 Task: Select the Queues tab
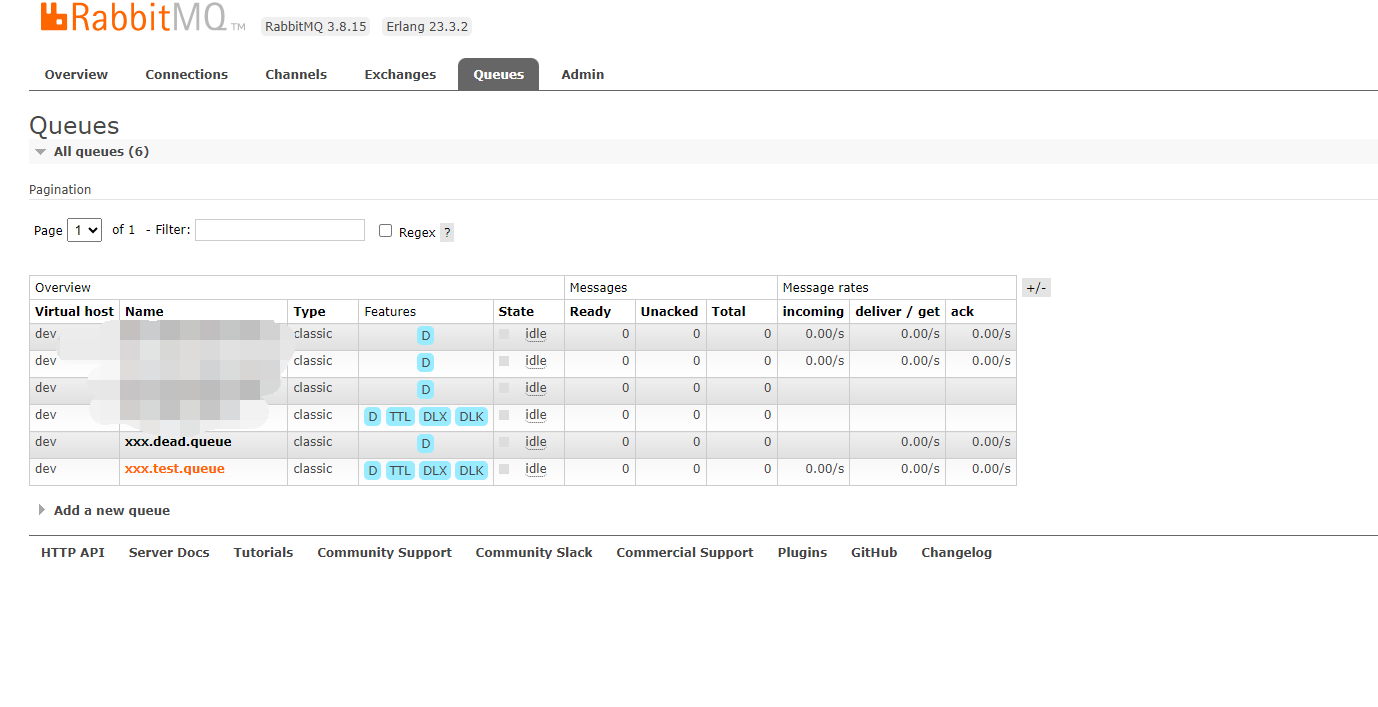[x=498, y=74]
